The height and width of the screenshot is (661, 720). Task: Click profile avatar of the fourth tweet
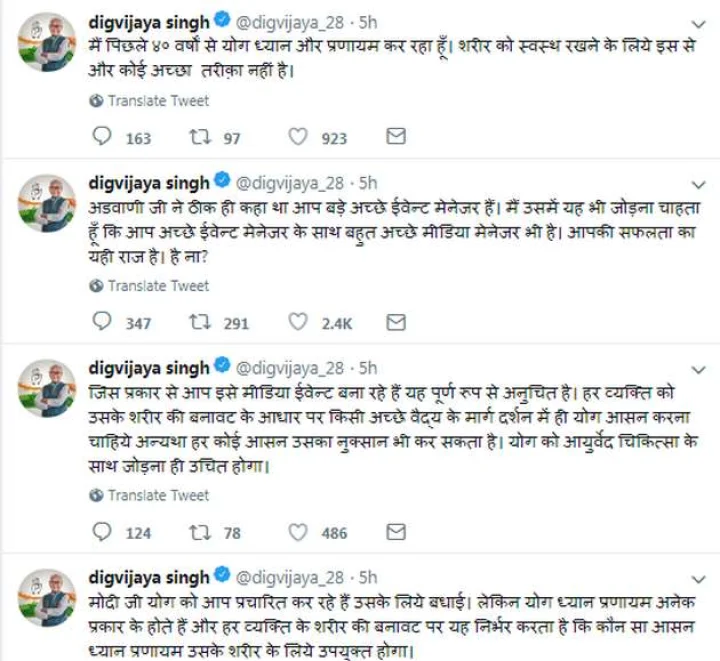[47, 598]
